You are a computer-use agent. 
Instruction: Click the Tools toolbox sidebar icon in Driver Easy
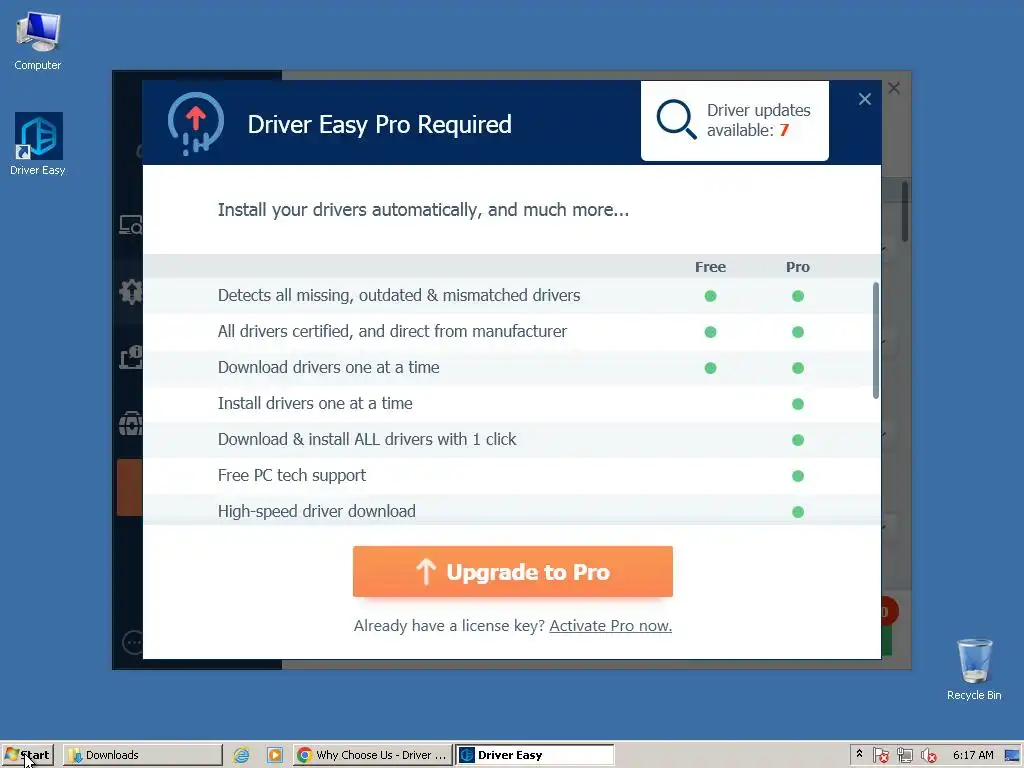point(131,423)
